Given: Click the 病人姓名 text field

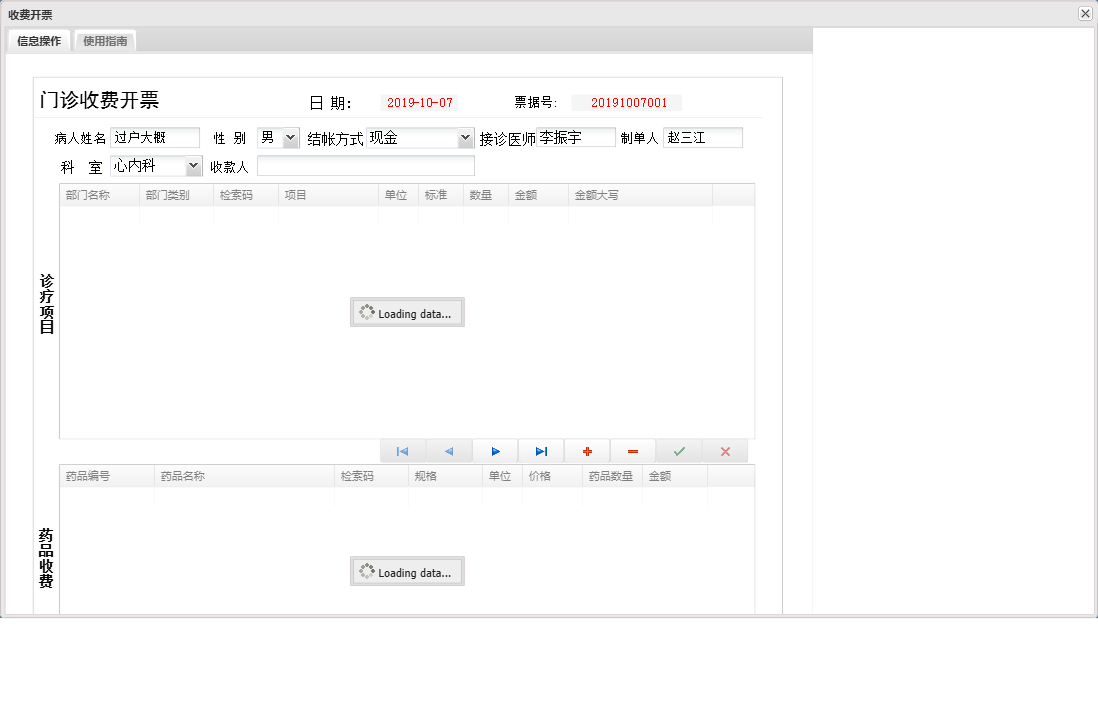Looking at the screenshot, I should click(x=154, y=138).
